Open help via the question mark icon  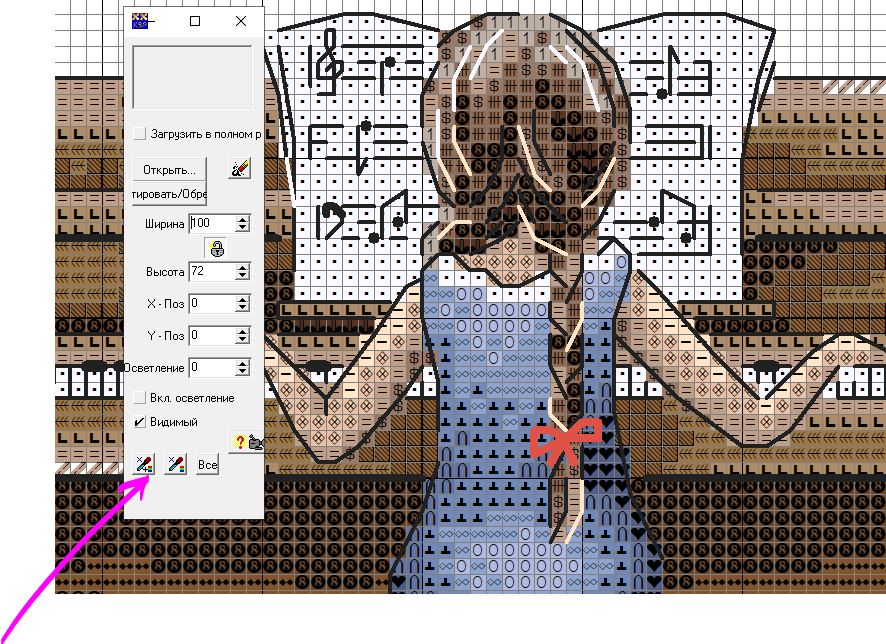245,441
